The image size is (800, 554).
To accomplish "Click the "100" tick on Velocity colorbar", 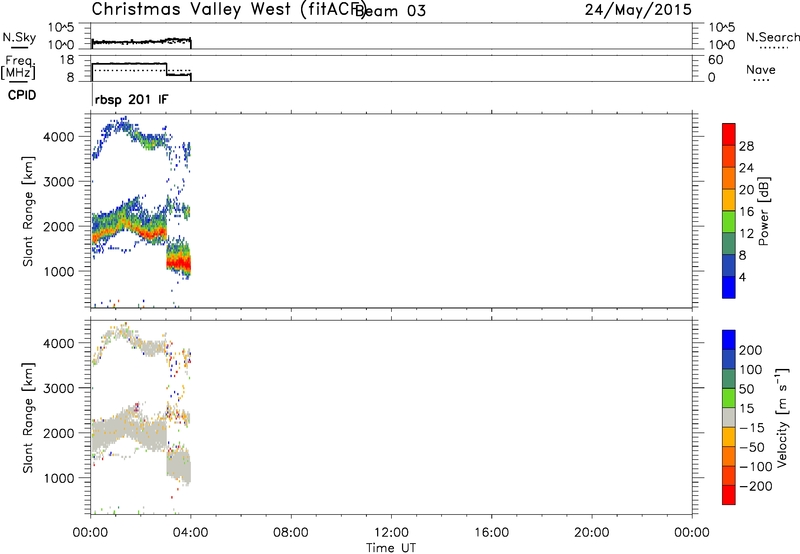I will click(751, 370).
